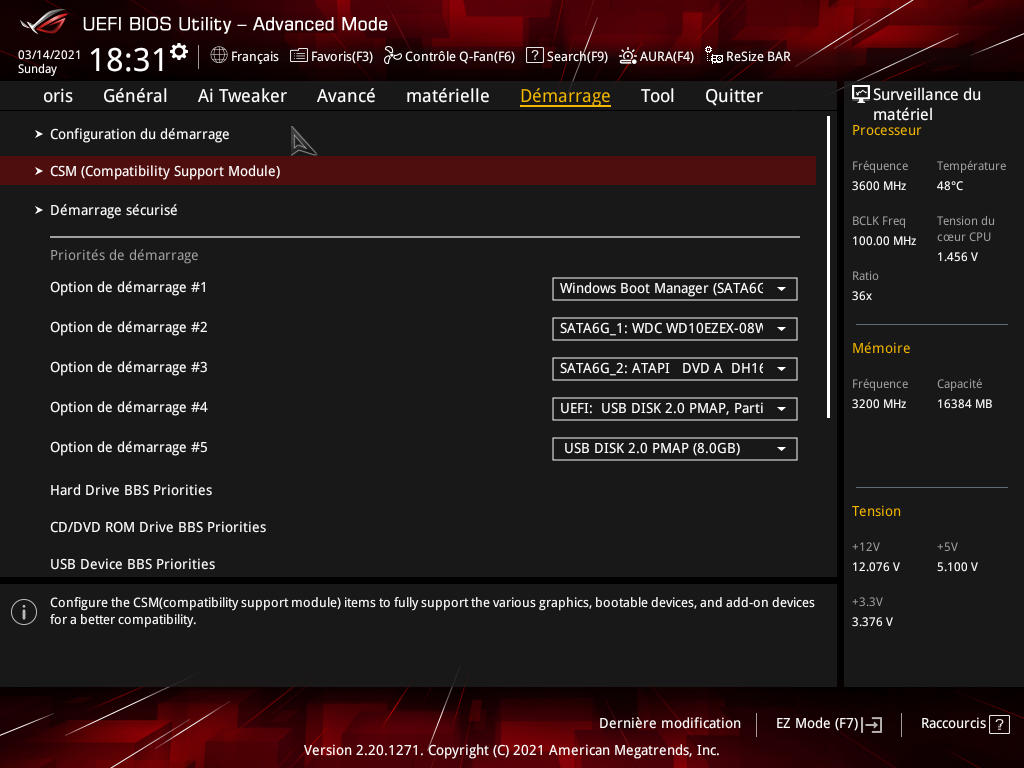Expand Démarrage sécurisé arrow
Viewport: 1024px width, 768px height.
click(39, 210)
